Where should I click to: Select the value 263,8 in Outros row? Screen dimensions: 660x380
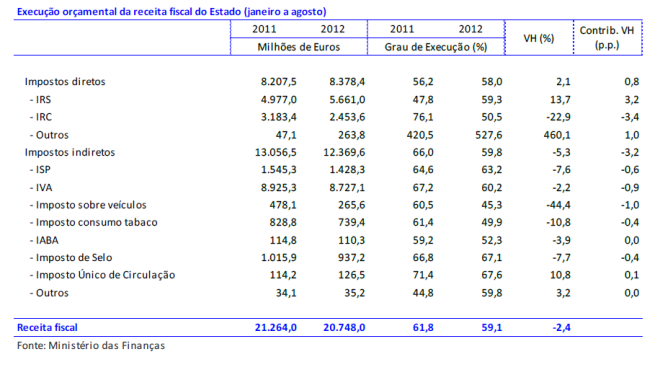pyautogui.click(x=351, y=135)
